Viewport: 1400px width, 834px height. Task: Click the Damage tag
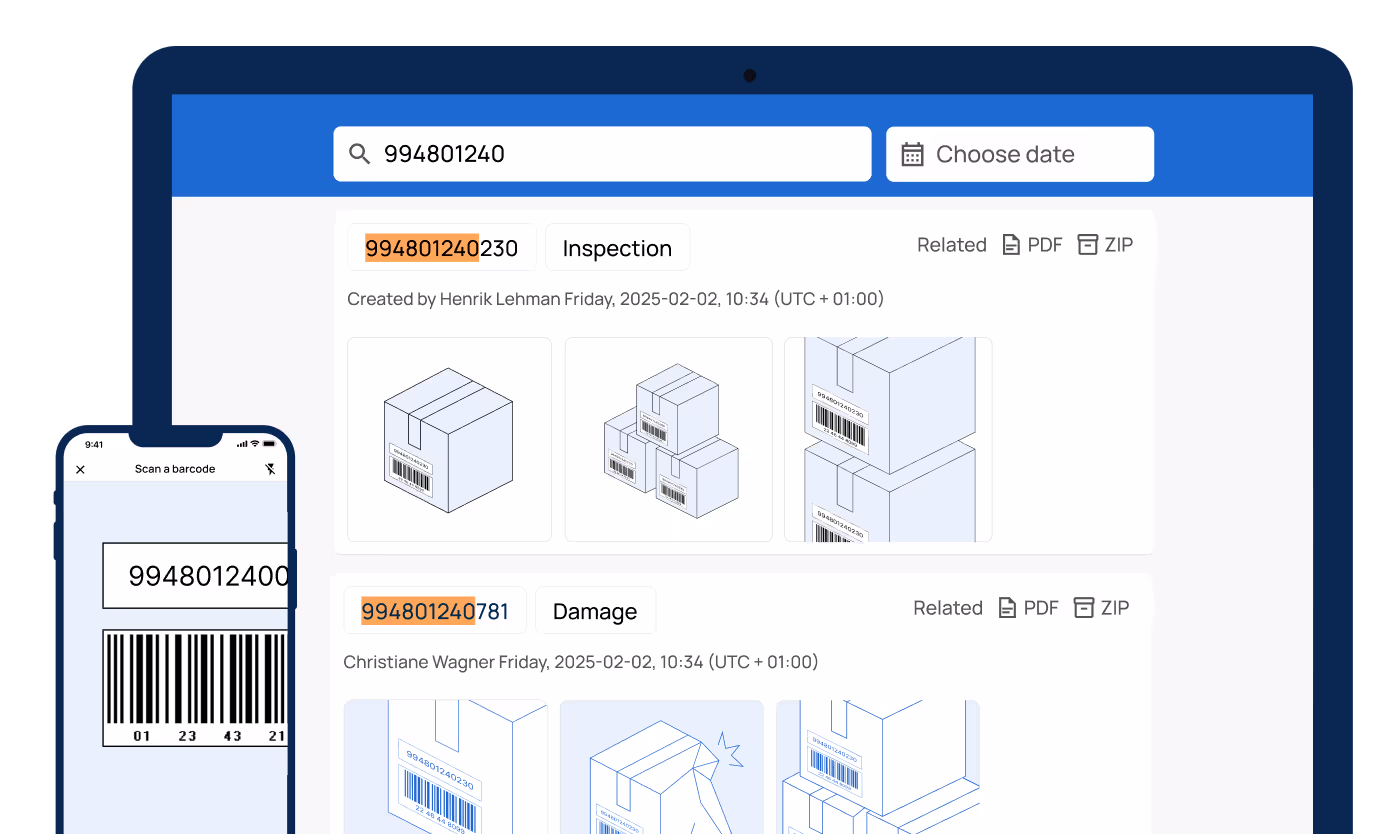click(595, 611)
